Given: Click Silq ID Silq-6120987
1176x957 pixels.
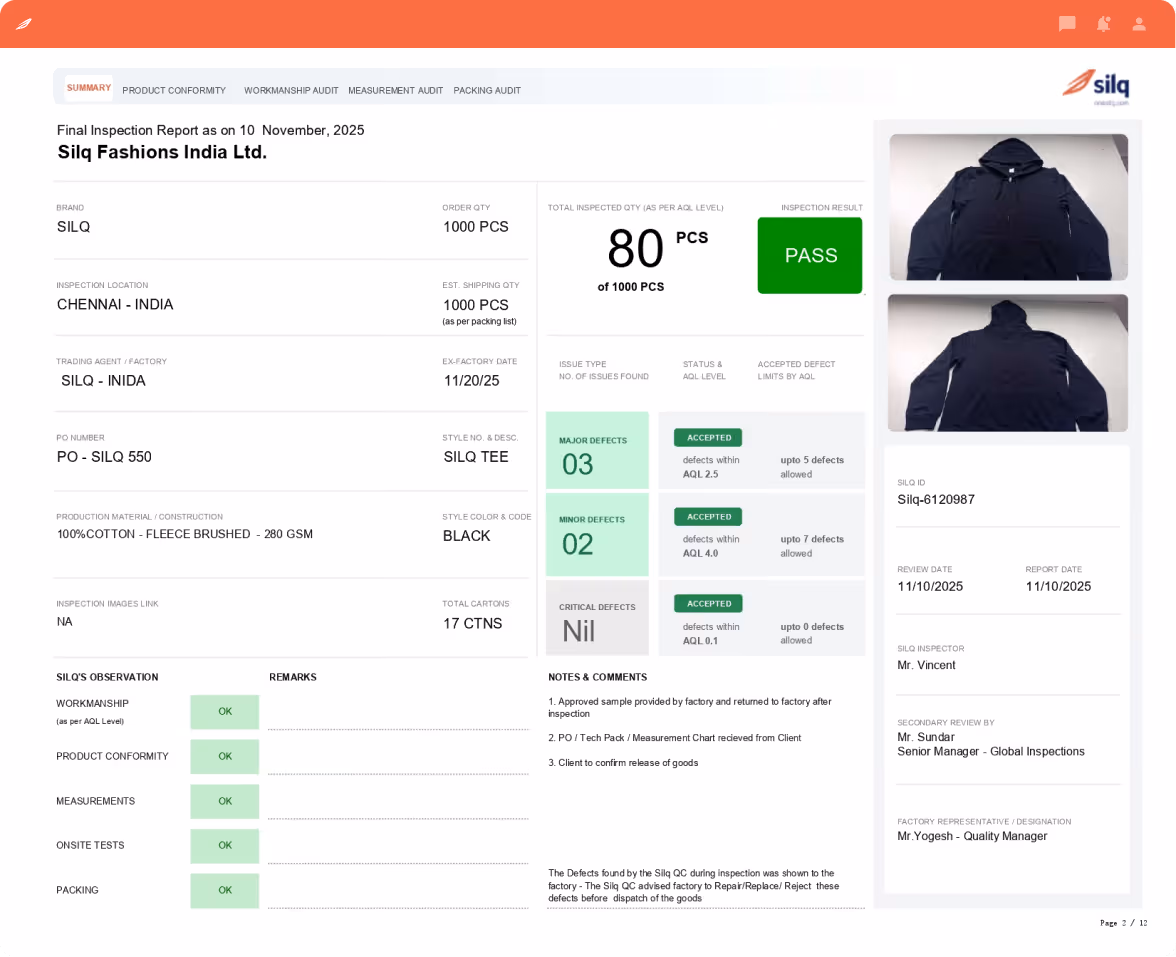Looking at the screenshot, I should (936, 500).
